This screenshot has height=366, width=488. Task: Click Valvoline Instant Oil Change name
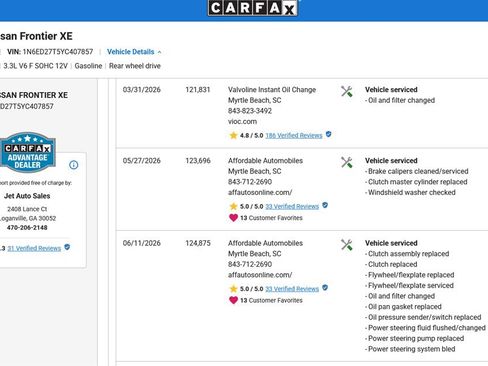272,90
